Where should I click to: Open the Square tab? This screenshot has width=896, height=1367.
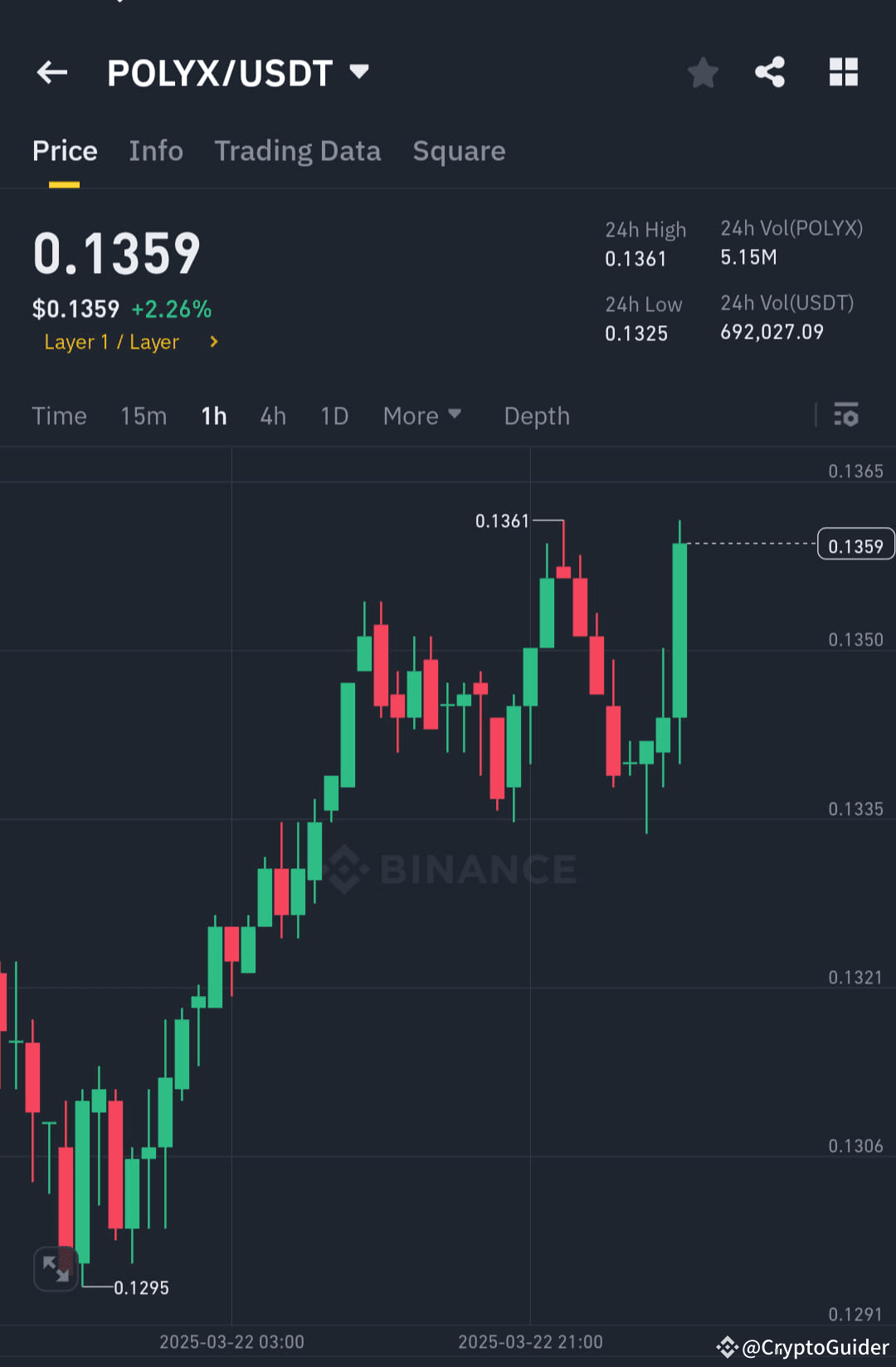[x=459, y=151]
